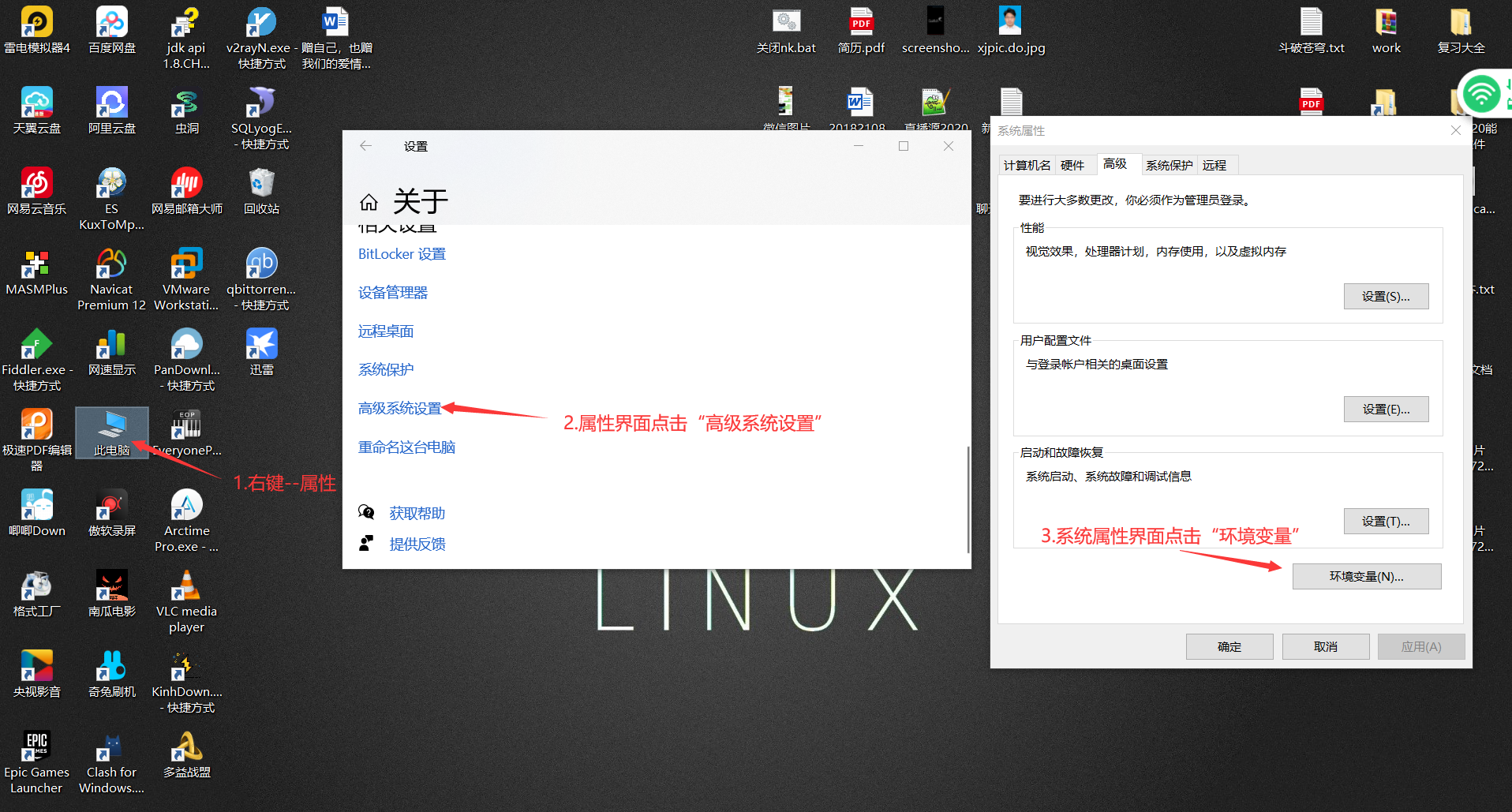
Task: Go back using Settings back arrow
Action: point(365,146)
